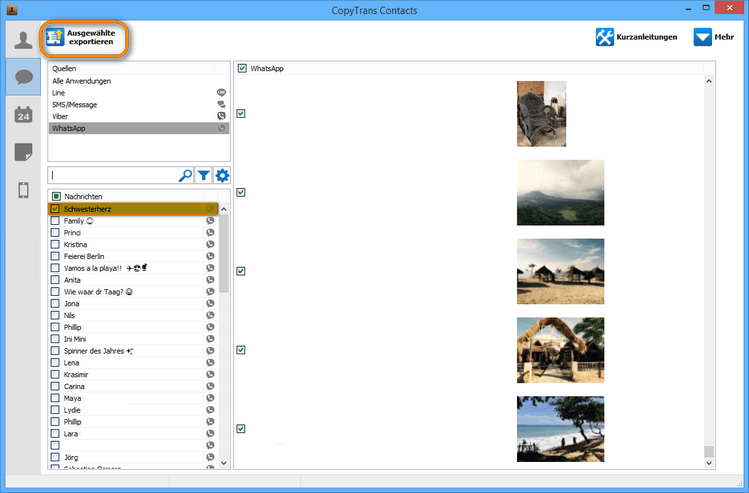Image resolution: width=749 pixels, height=493 pixels.
Task: Open the Mehr menu
Action: click(714, 37)
